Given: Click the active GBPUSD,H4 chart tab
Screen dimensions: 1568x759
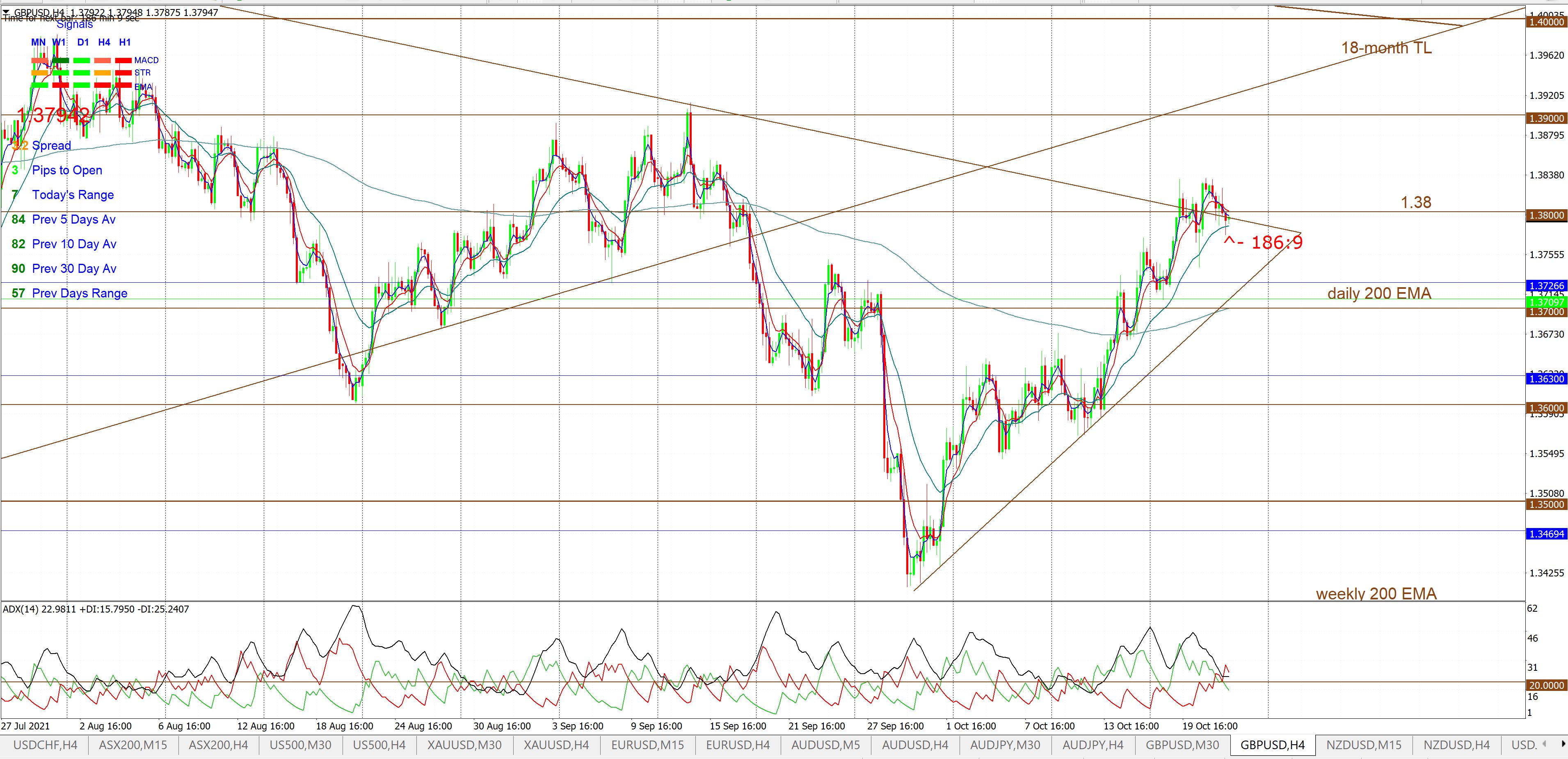Looking at the screenshot, I should (x=1273, y=744).
